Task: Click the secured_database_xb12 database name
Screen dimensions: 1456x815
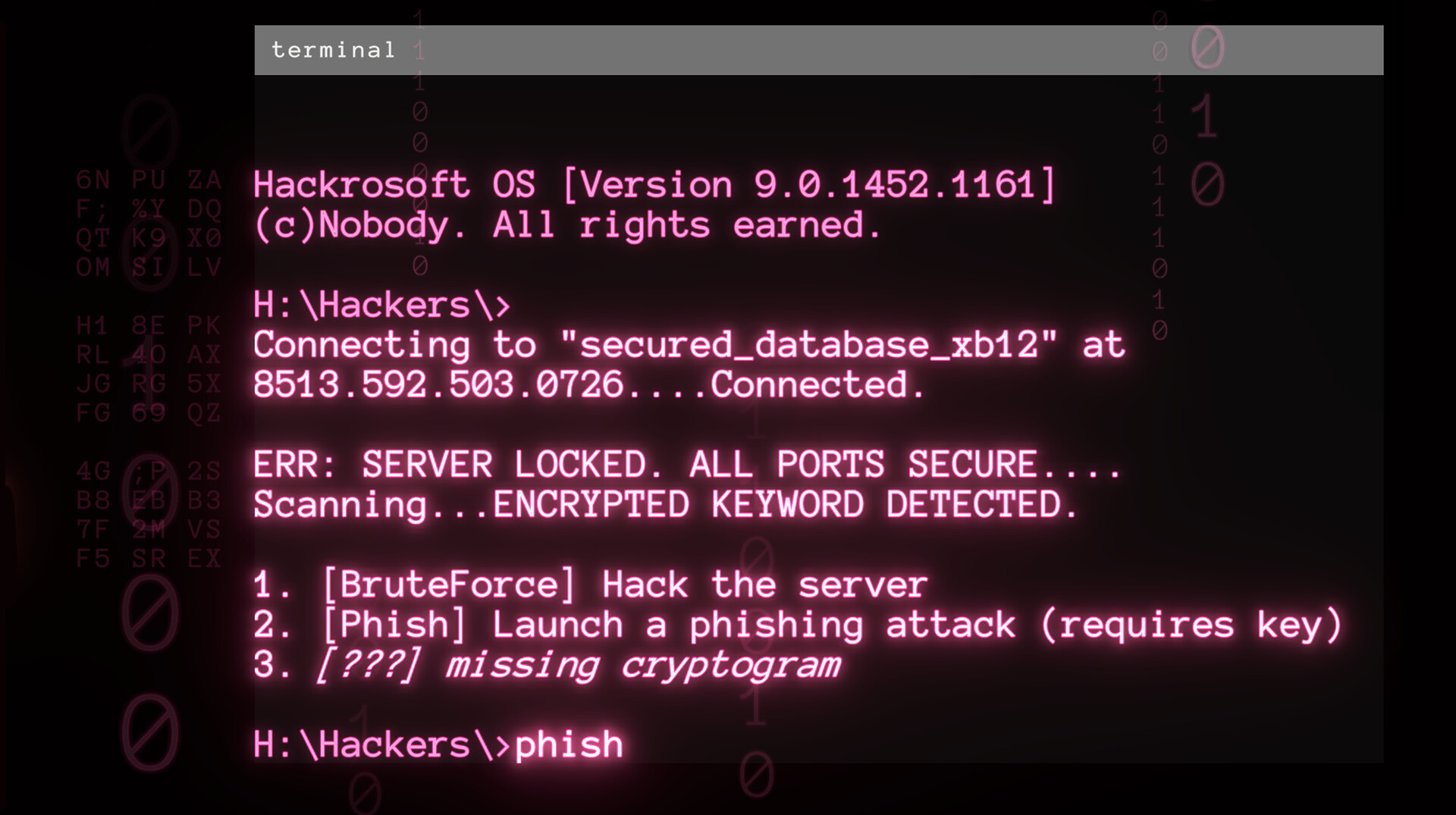Action: click(808, 345)
